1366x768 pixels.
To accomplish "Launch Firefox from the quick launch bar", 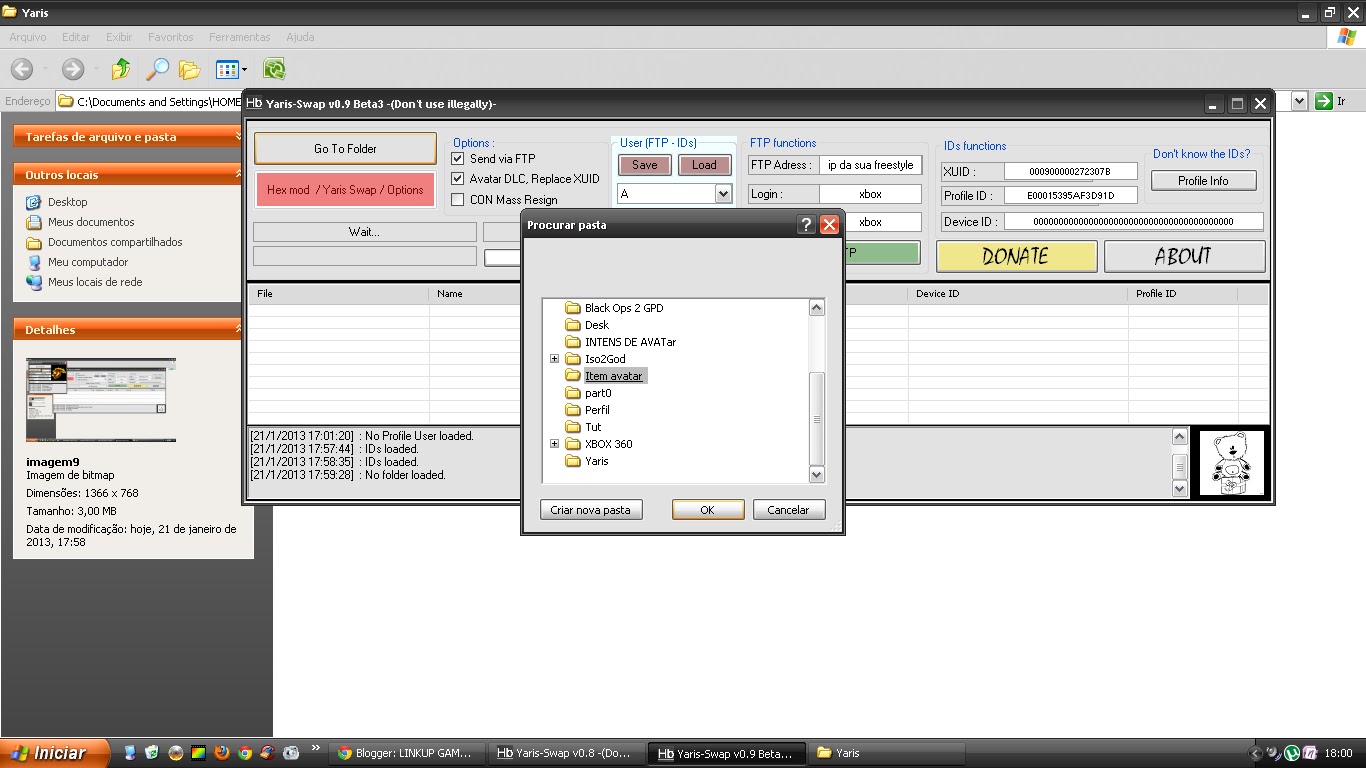I will 222,753.
